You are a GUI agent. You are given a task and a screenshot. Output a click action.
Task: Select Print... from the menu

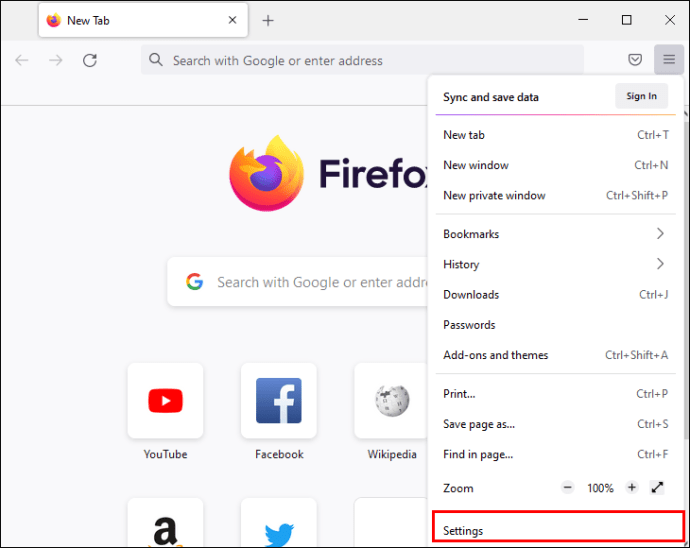[555, 394]
